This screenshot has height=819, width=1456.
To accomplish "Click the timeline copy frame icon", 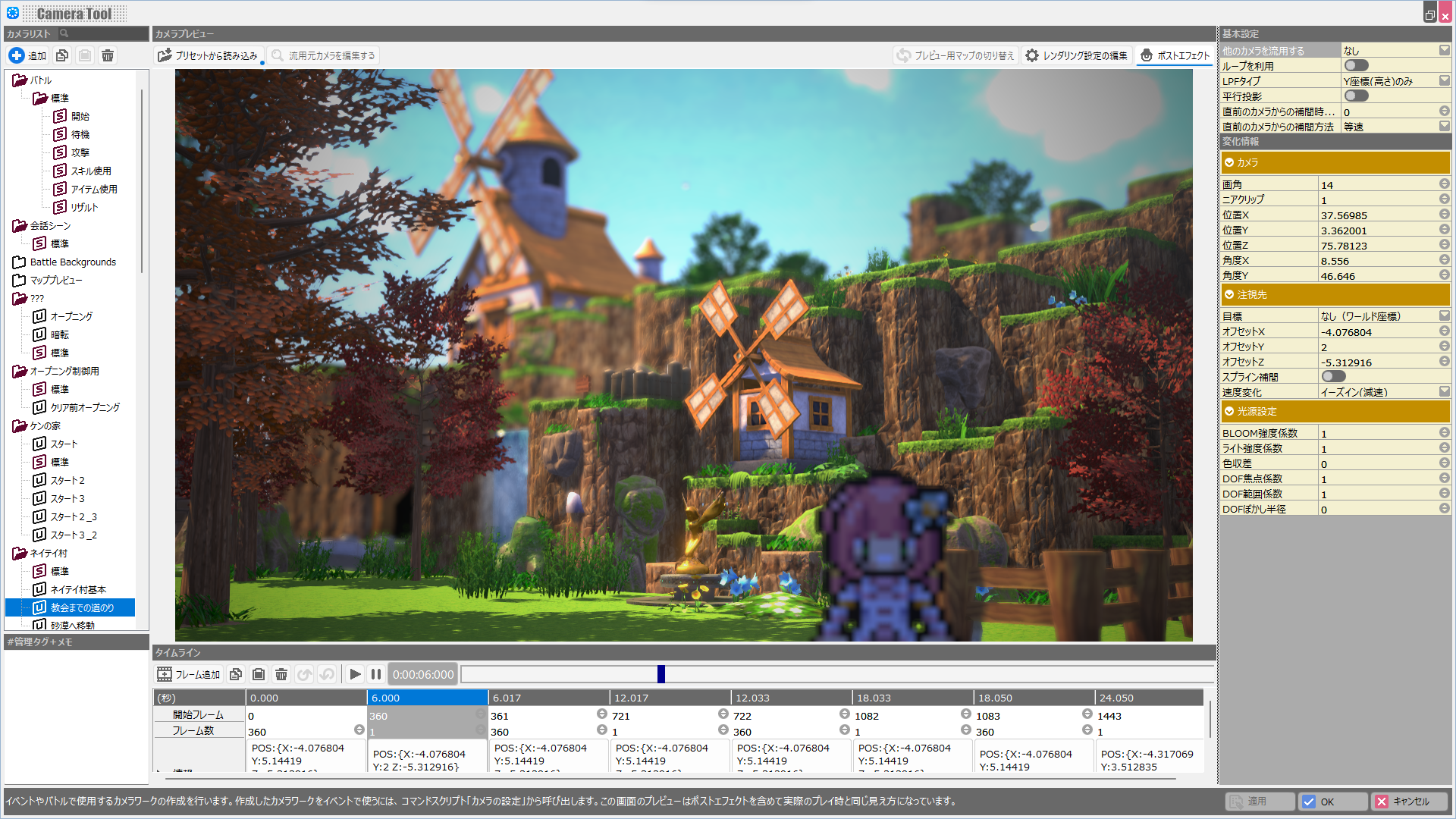I will click(x=236, y=674).
